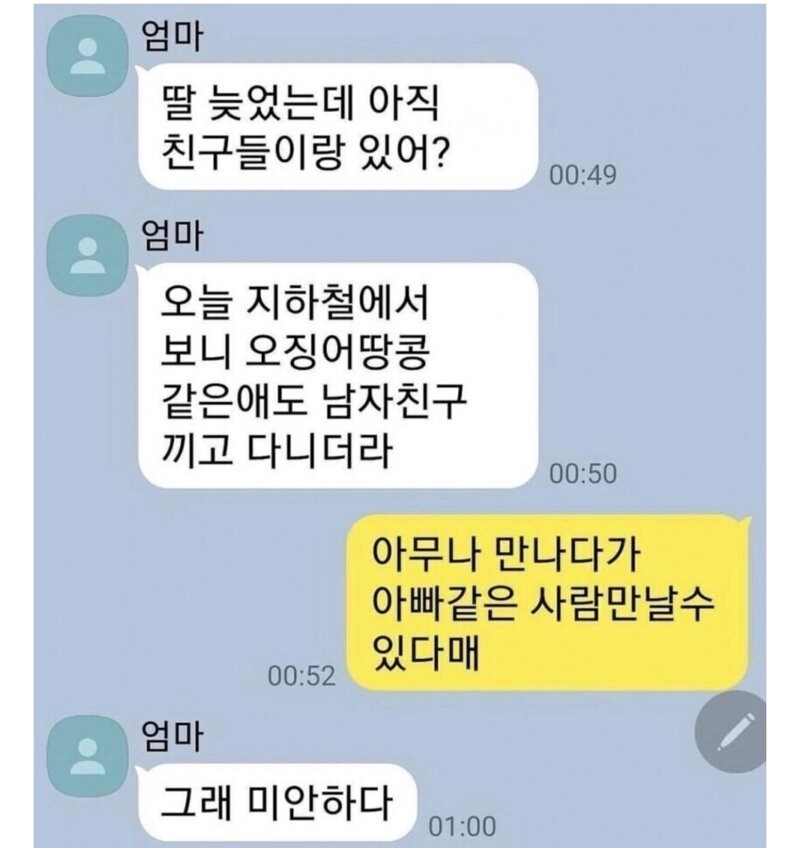Screen dimensions: 800x848
Task: Click the 엄마 name above subway message
Action: point(173,236)
